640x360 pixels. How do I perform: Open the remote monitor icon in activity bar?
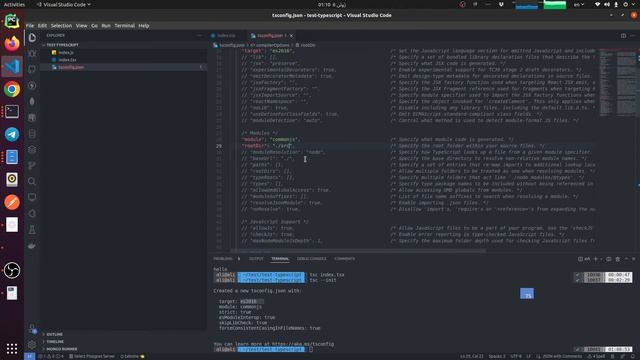32,197
